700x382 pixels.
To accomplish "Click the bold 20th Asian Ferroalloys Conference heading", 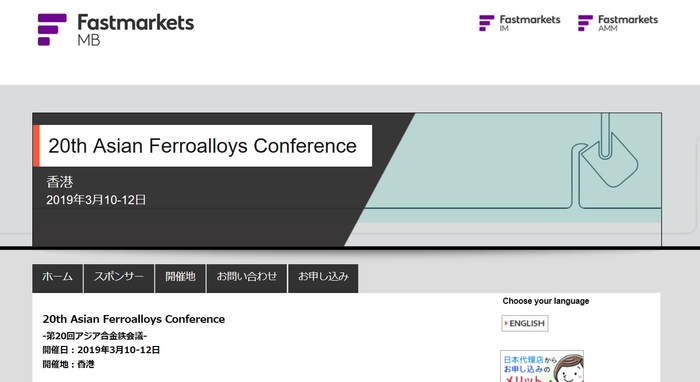I will click(x=134, y=319).
